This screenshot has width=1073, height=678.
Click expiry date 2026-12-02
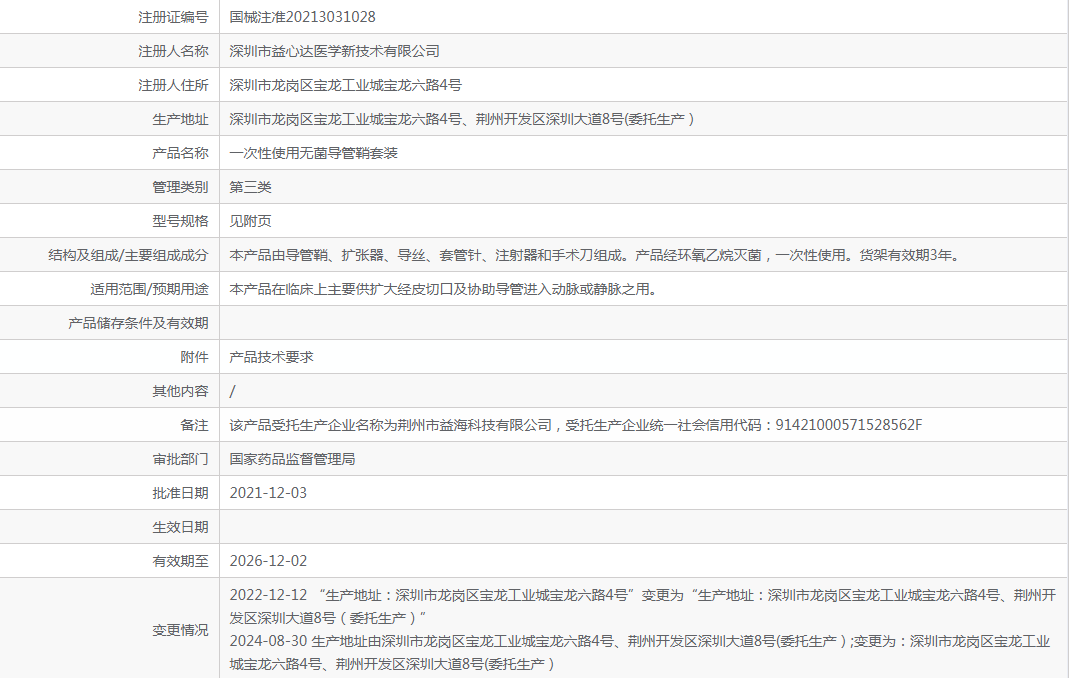(268, 561)
